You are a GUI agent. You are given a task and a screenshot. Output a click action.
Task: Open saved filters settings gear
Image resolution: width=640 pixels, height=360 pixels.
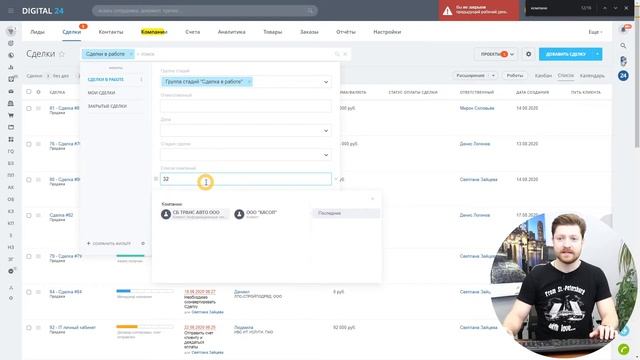click(x=143, y=243)
